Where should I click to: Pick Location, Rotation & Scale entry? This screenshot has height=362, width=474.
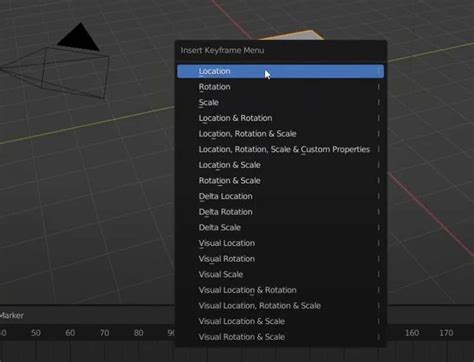pos(280,134)
